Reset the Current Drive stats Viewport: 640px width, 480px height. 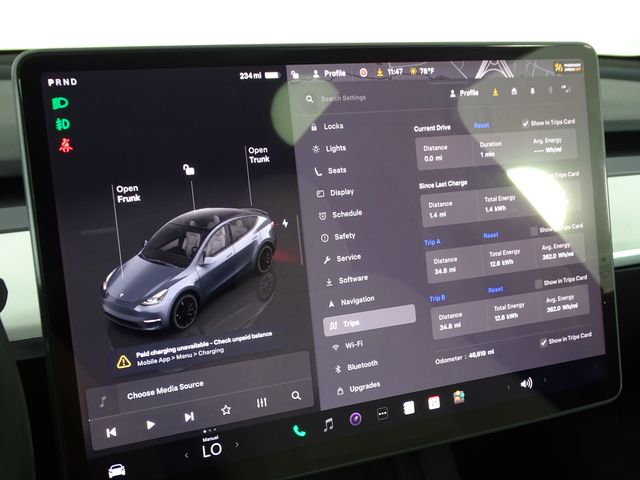(482, 125)
